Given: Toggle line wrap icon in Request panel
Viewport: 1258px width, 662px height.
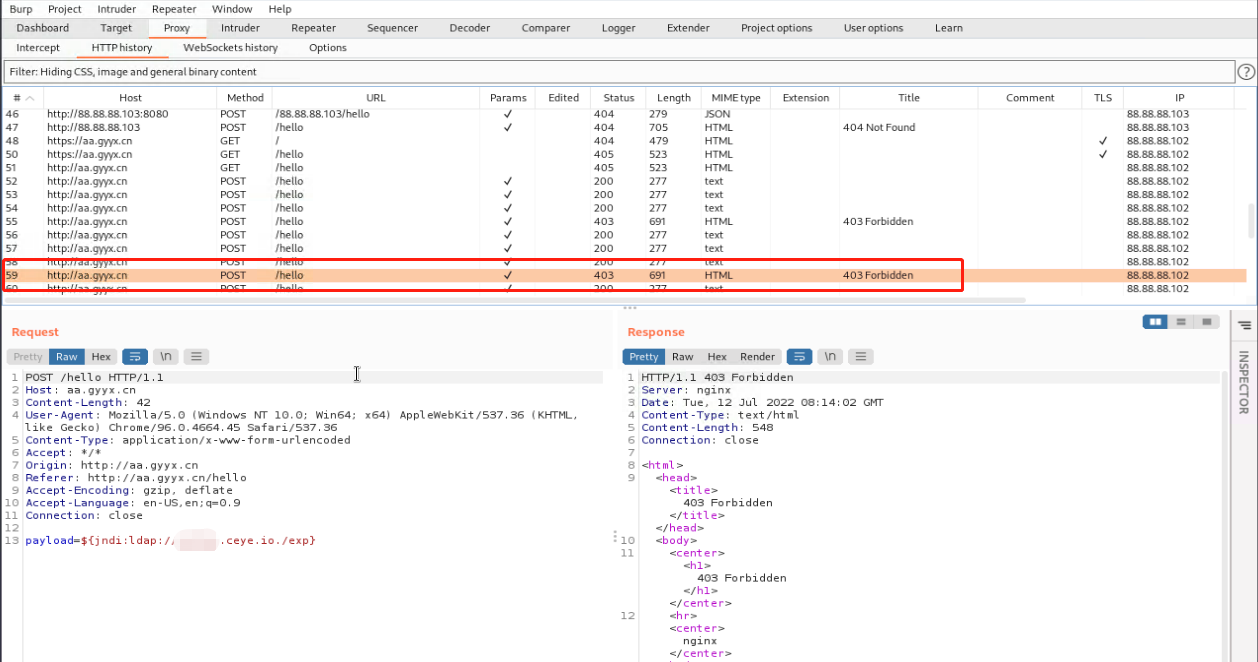Looking at the screenshot, I should [135, 356].
